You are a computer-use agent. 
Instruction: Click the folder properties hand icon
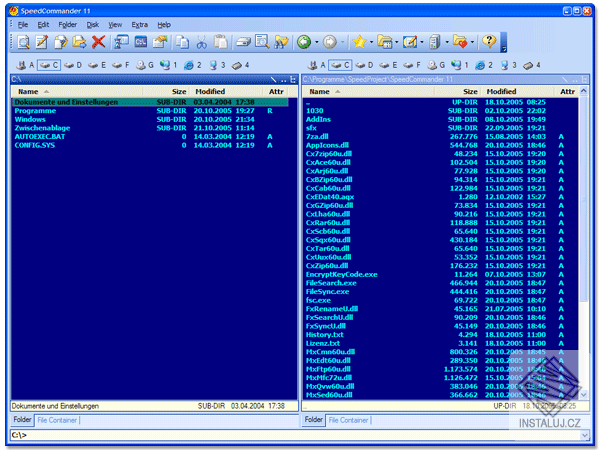pos(160,42)
